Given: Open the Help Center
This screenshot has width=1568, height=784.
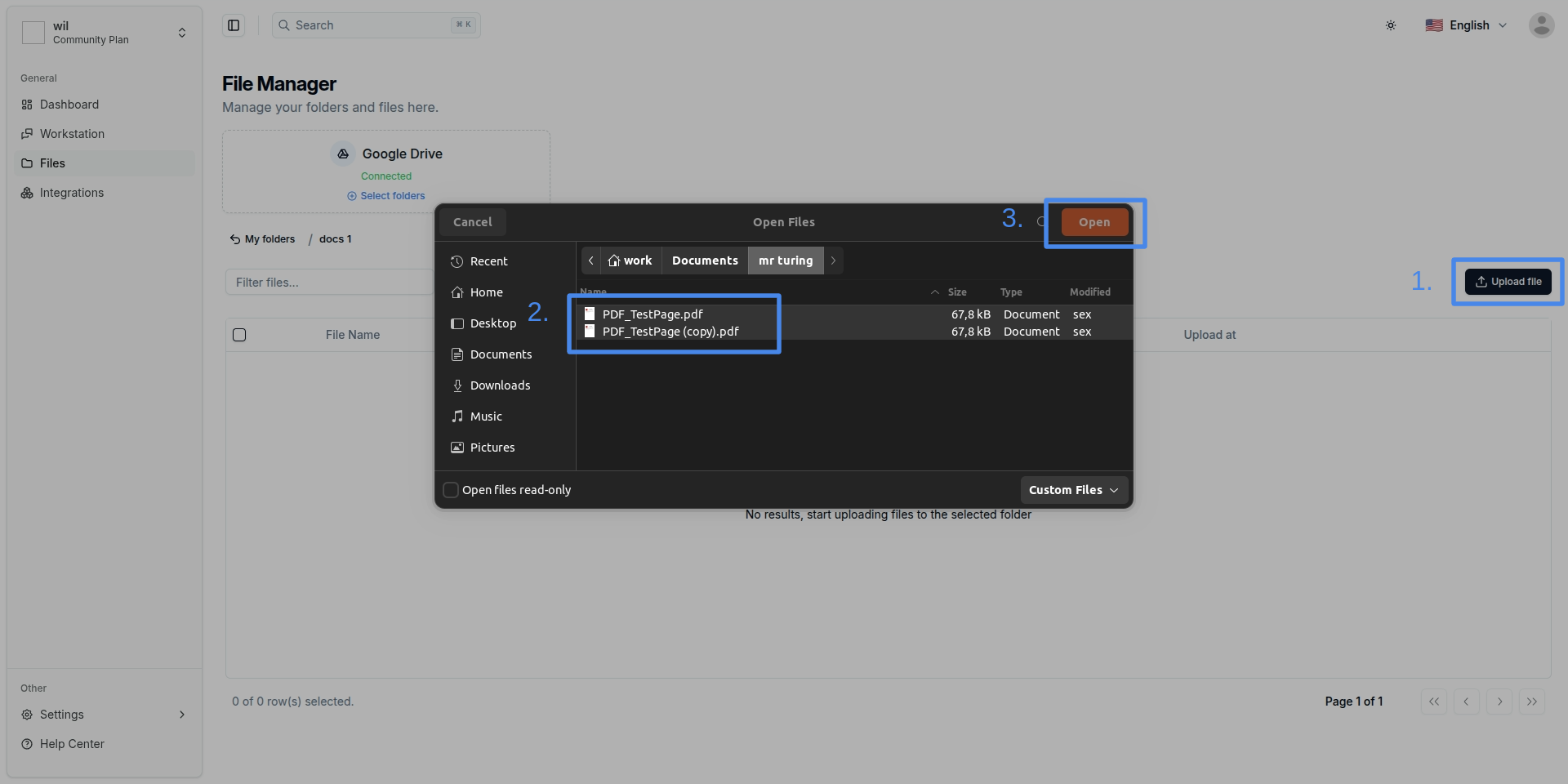Looking at the screenshot, I should point(71,744).
